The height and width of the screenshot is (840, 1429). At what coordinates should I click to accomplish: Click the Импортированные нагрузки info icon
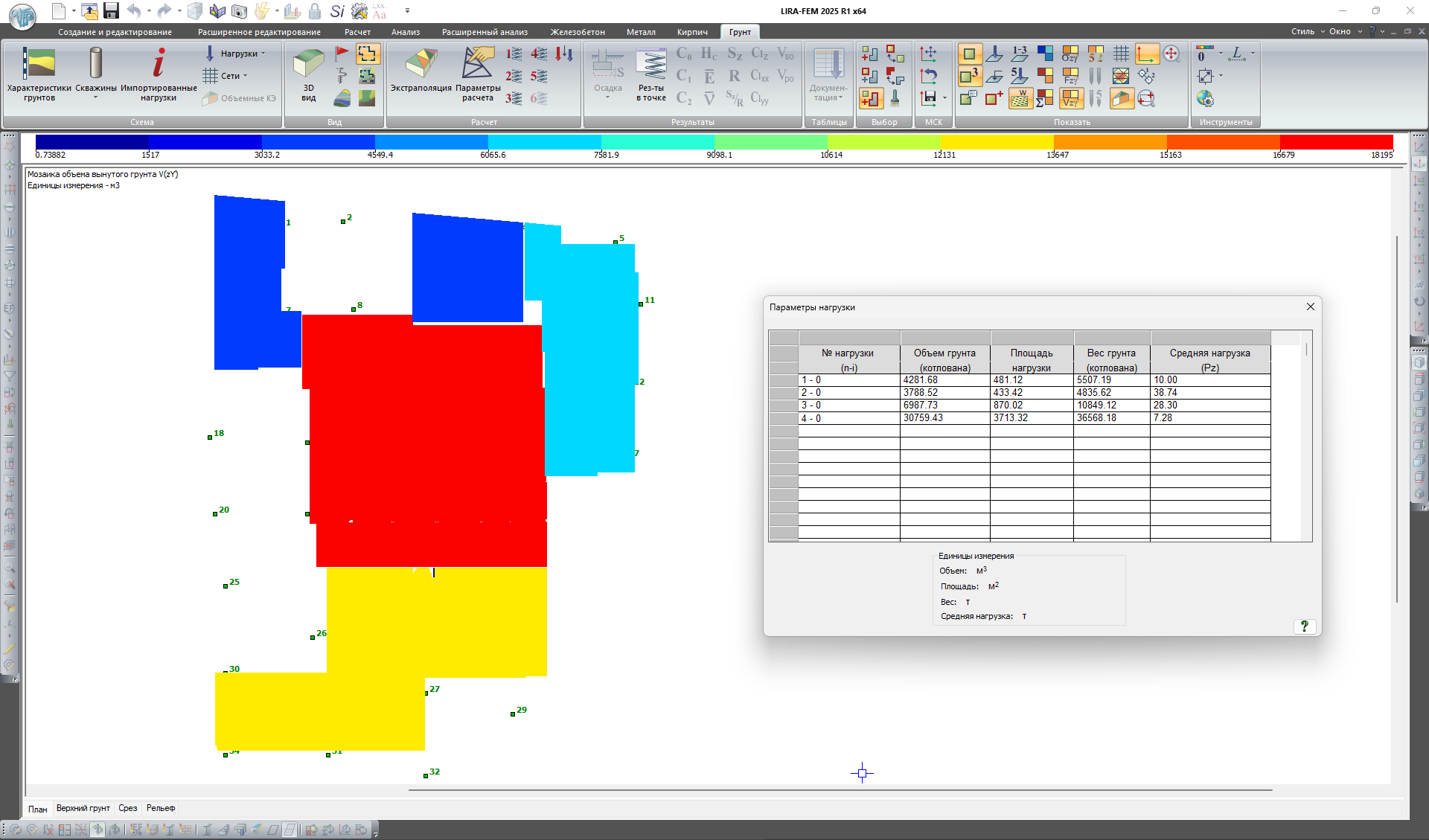coord(159,63)
